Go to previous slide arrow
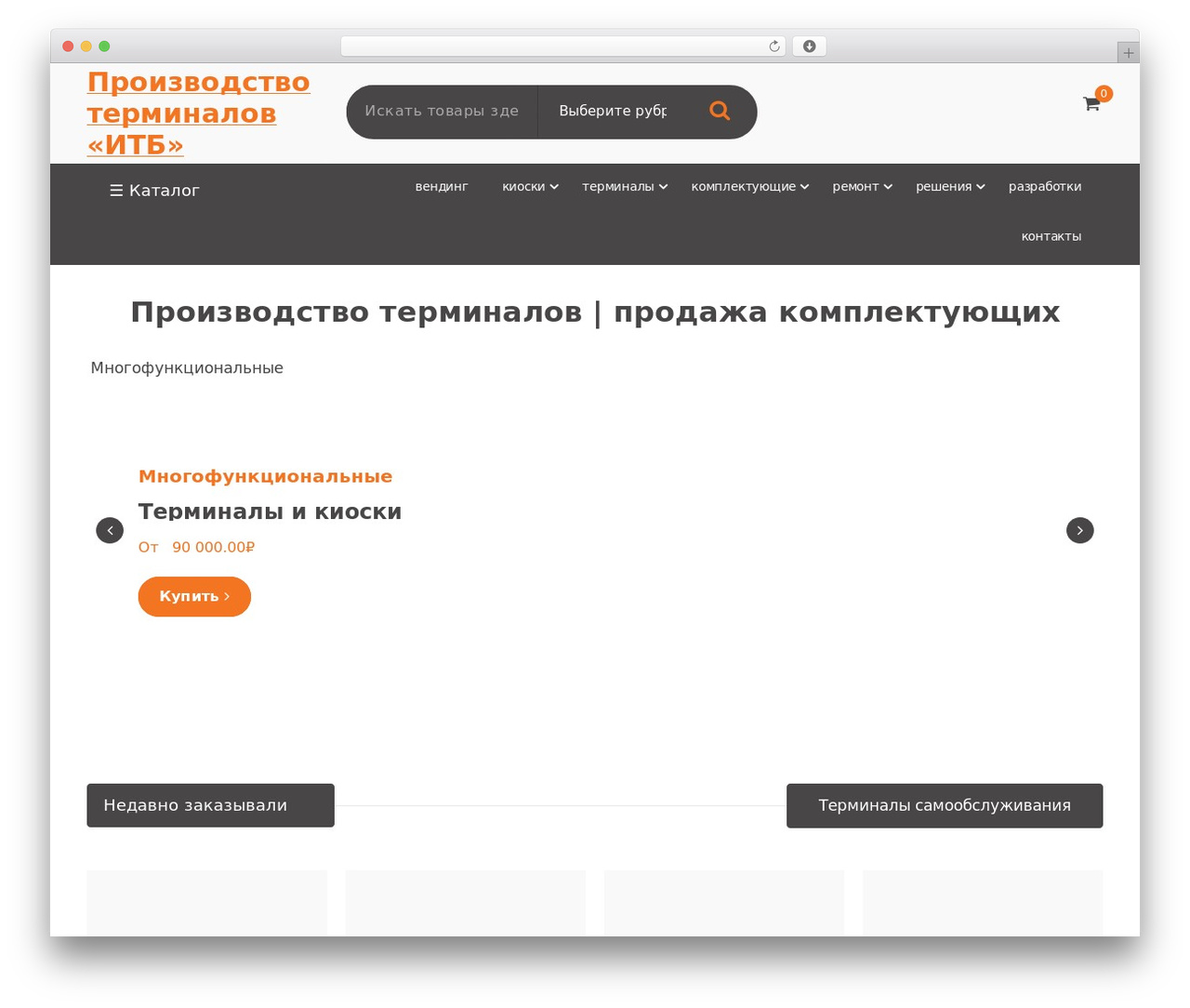Image resolution: width=1190 pixels, height=1008 pixels. click(x=110, y=530)
